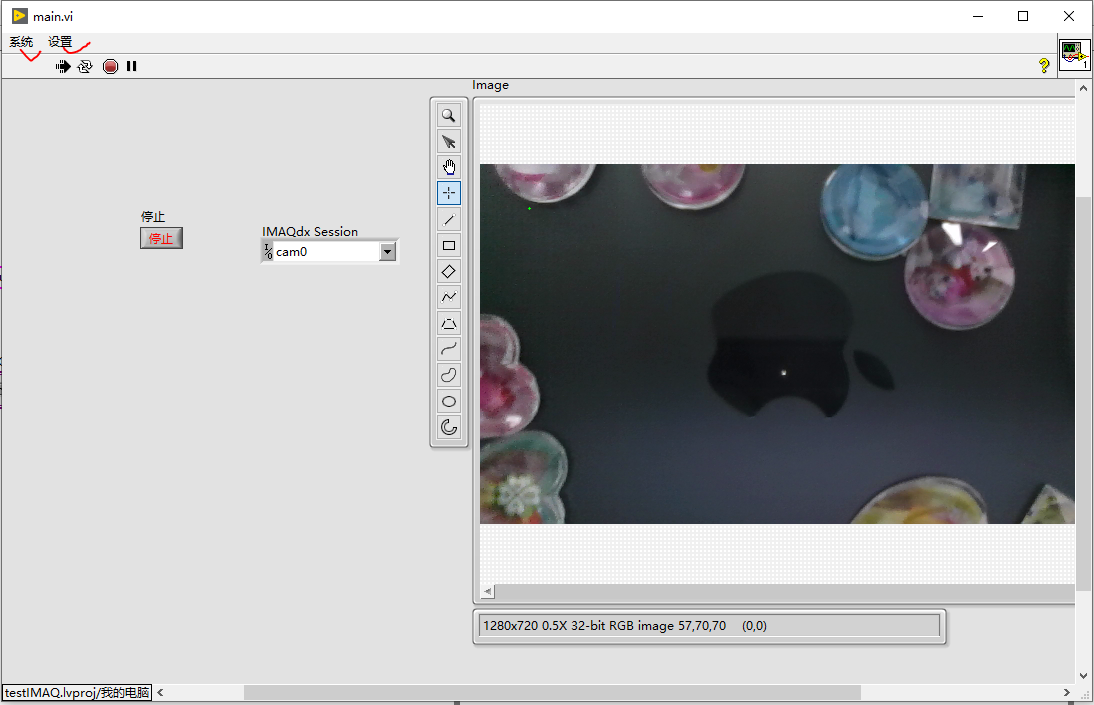Image resolution: width=1094 pixels, height=705 pixels.
Task: Select the Pan hand tool
Action: coord(449,168)
